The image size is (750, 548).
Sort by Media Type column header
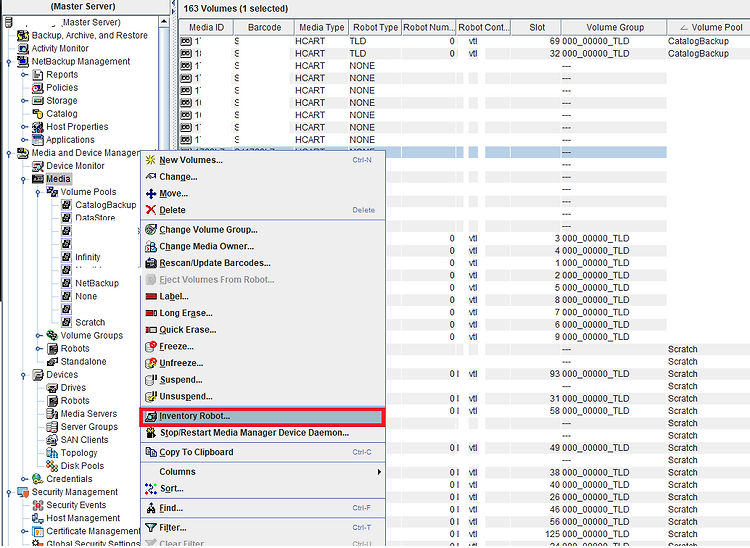pos(321,28)
